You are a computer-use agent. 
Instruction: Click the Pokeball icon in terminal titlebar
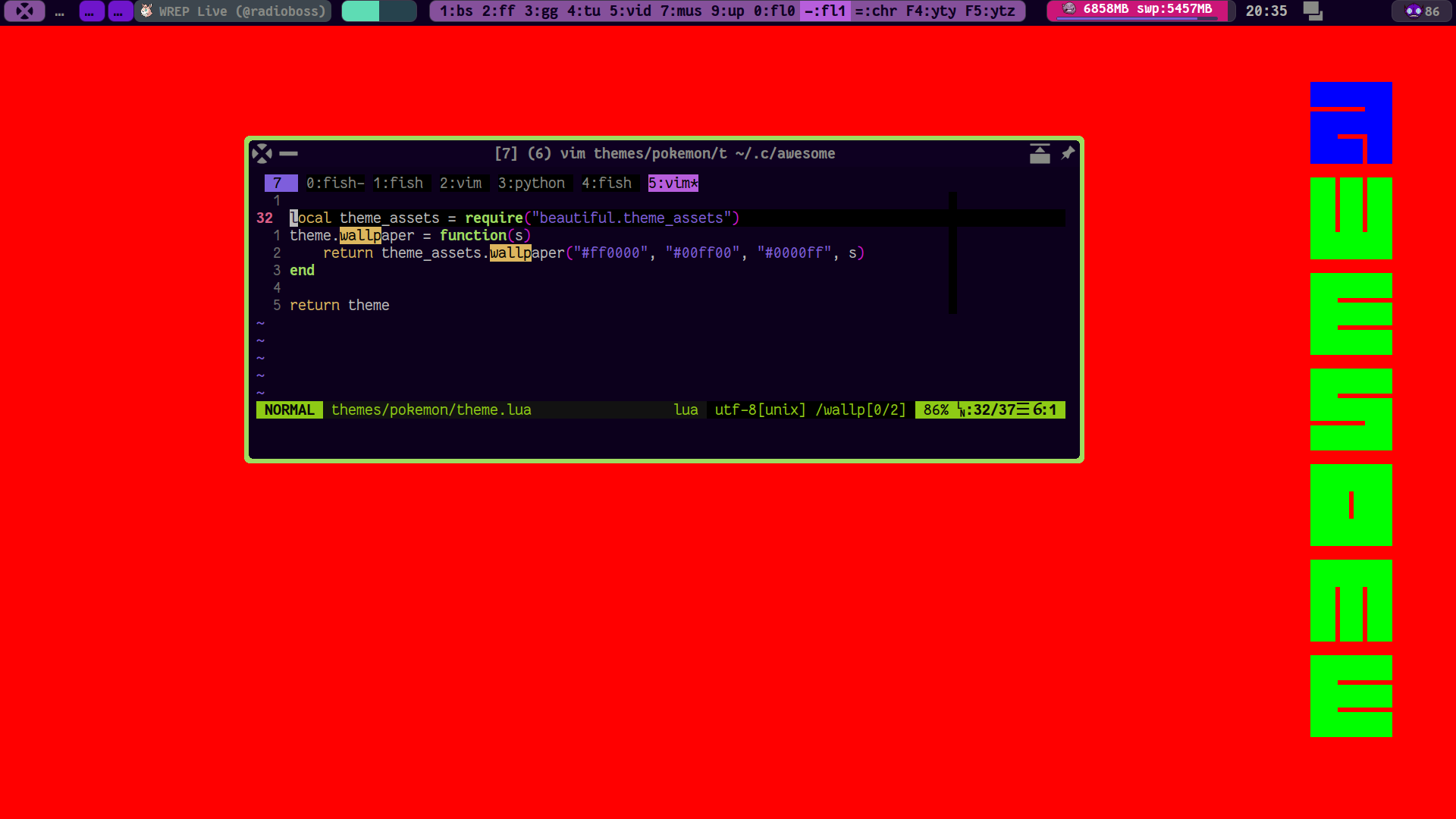(x=262, y=154)
